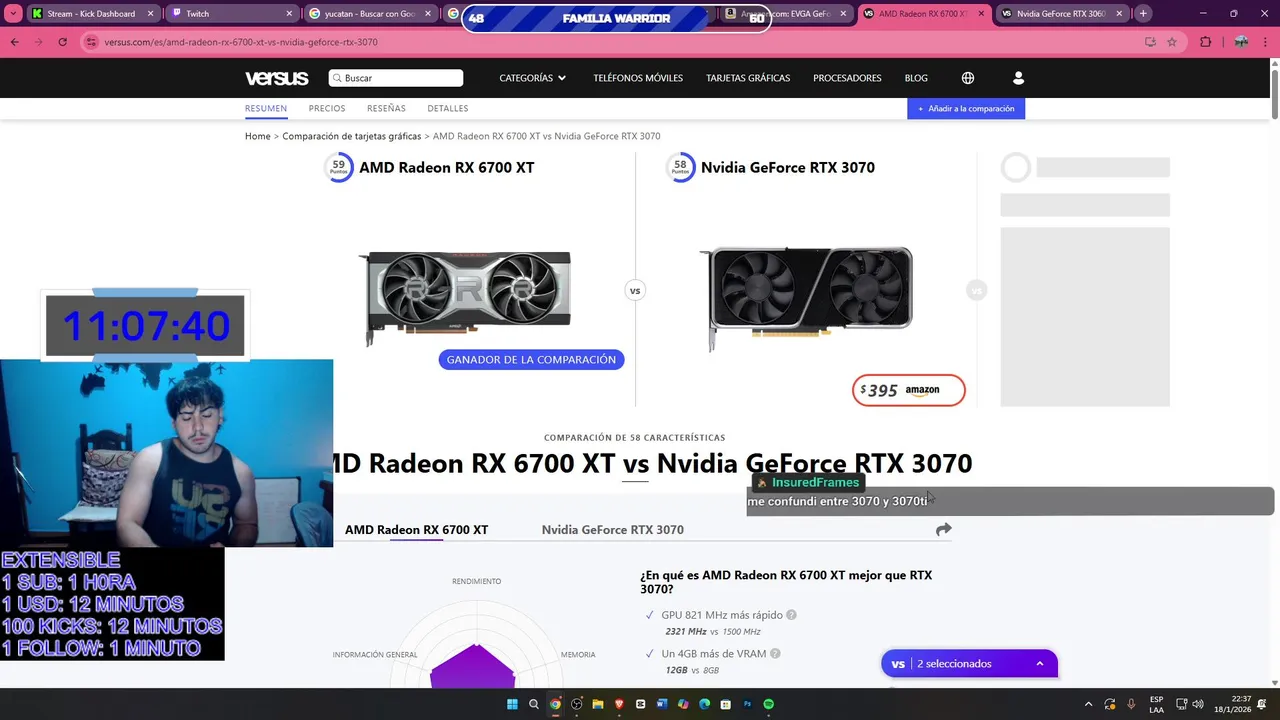Open Chrome from the taskbar

[x=555, y=704]
